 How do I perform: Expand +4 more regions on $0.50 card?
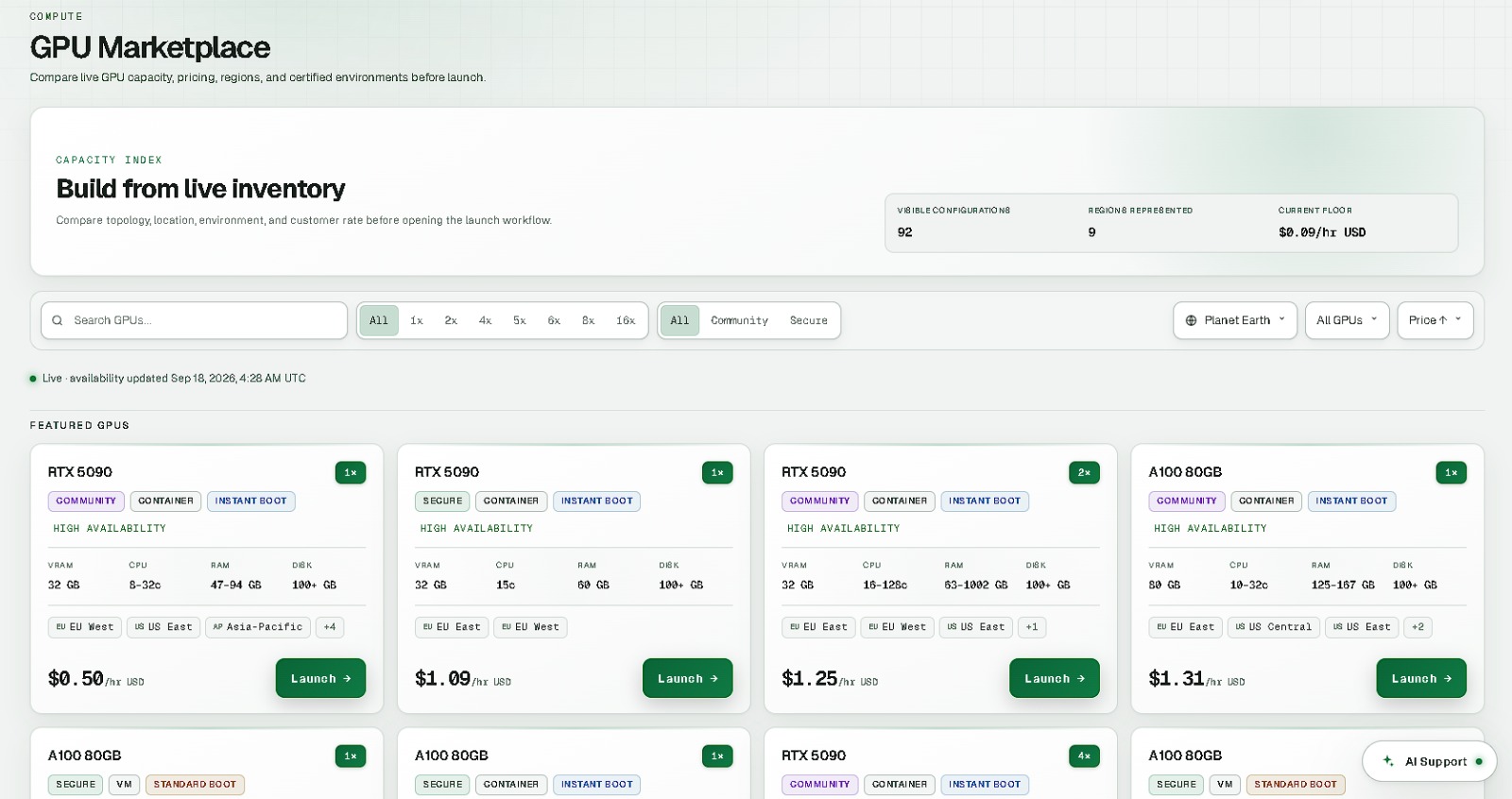[330, 627]
